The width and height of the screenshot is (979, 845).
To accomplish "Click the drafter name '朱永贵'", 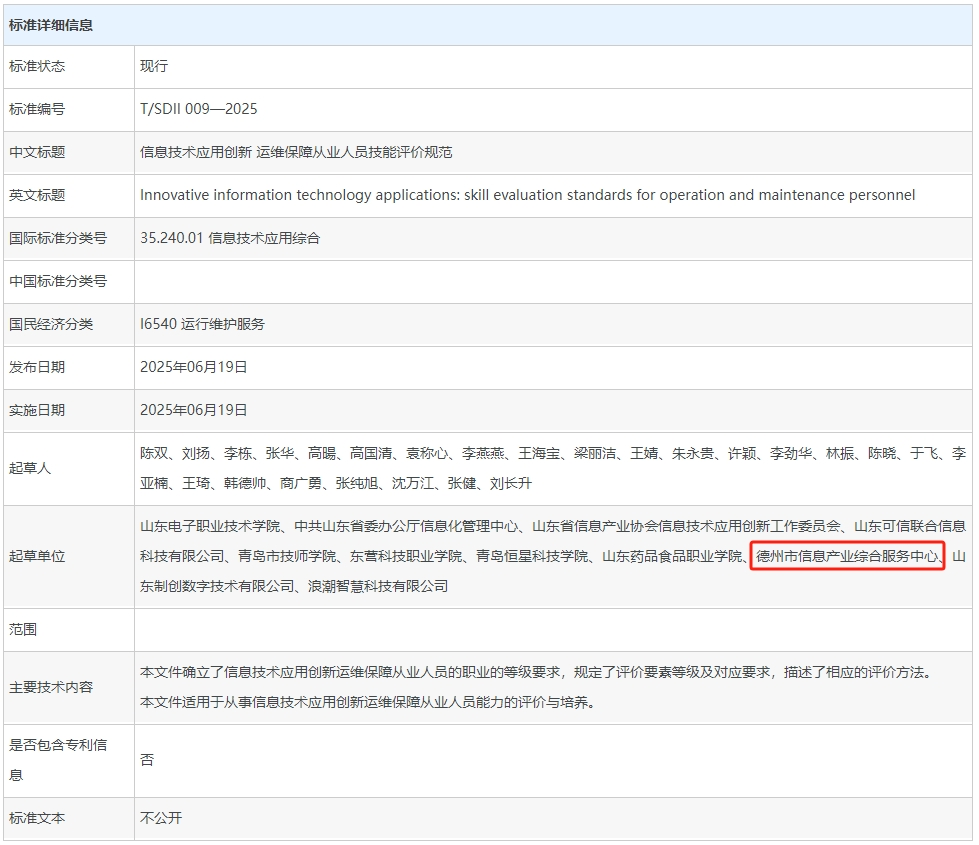I will 693,453.
